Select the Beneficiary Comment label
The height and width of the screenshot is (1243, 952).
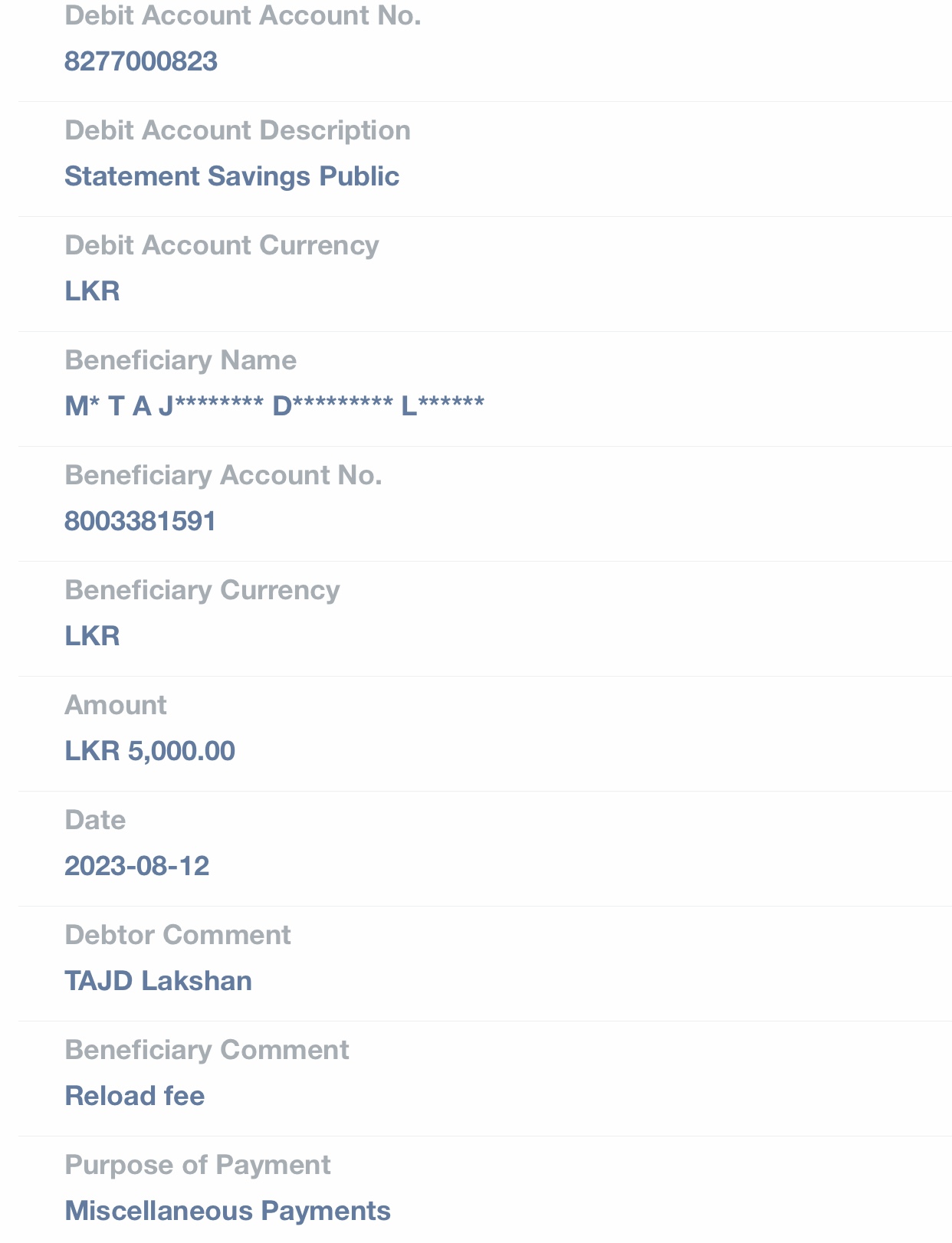pyautogui.click(x=206, y=1050)
